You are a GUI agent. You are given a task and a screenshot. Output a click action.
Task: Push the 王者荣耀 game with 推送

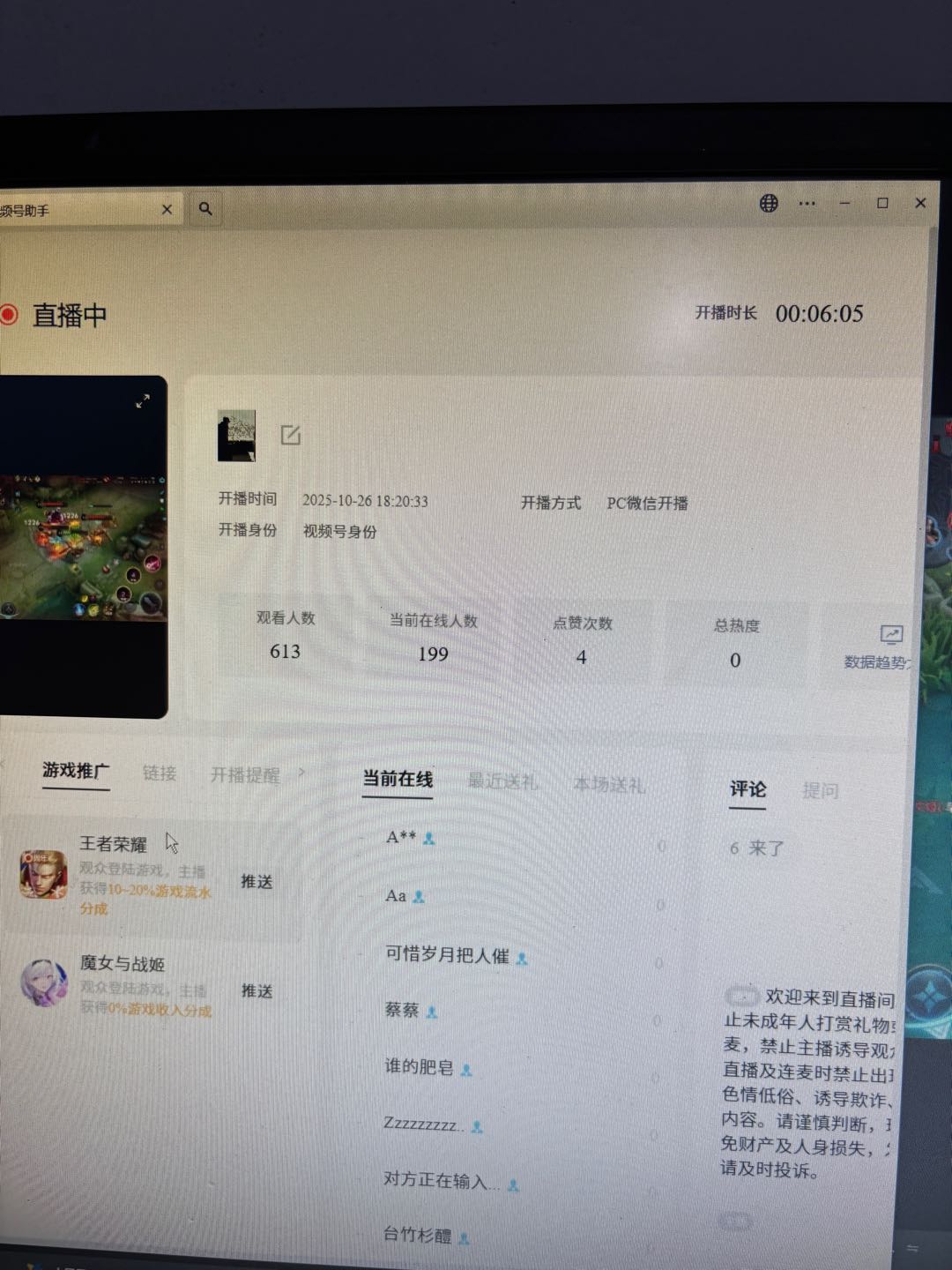(257, 882)
